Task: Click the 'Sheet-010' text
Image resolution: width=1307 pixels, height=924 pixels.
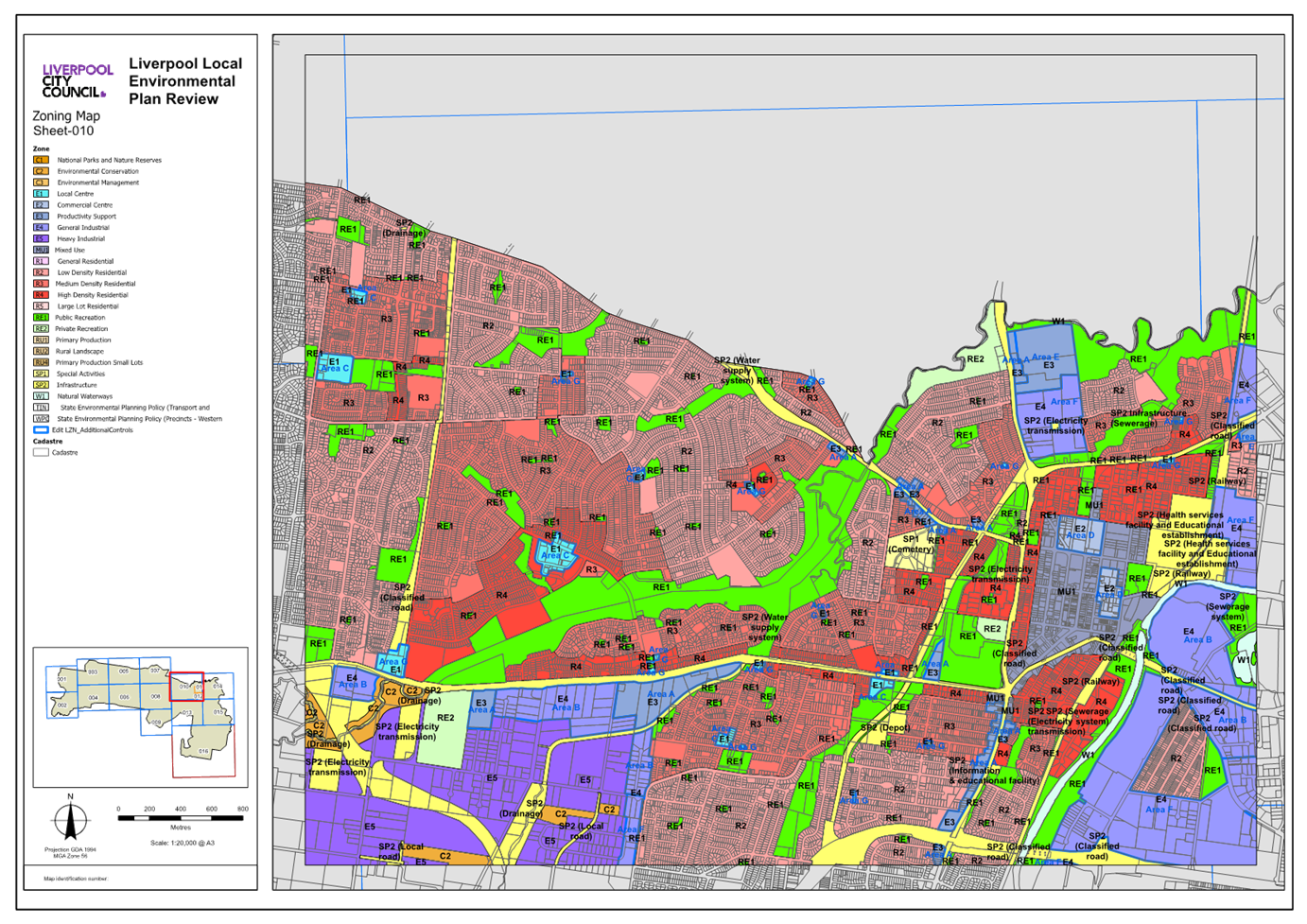Action: [63, 131]
